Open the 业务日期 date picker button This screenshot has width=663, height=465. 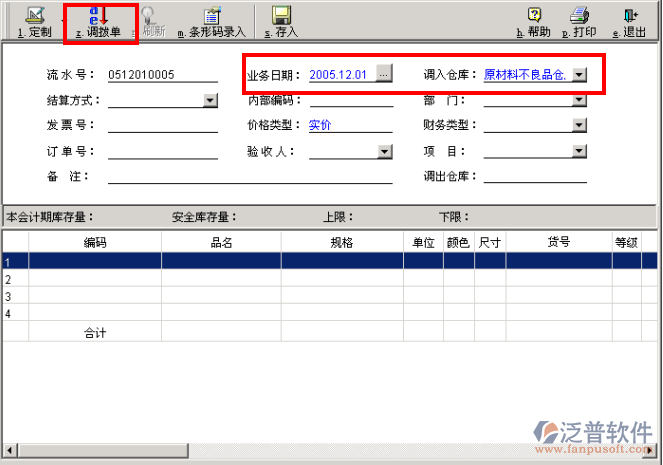coord(384,74)
